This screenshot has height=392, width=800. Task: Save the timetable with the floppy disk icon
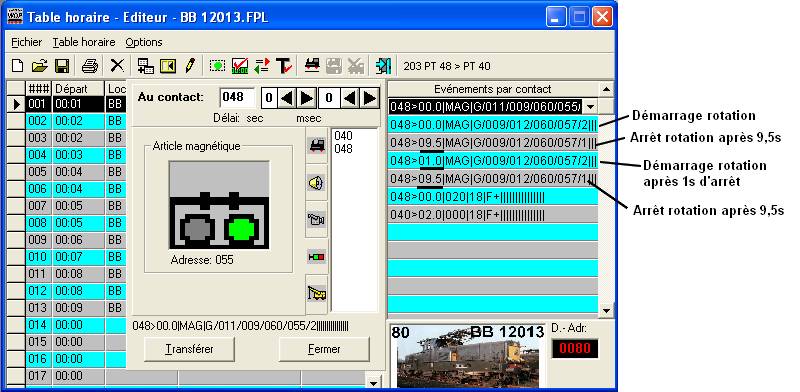[x=62, y=66]
